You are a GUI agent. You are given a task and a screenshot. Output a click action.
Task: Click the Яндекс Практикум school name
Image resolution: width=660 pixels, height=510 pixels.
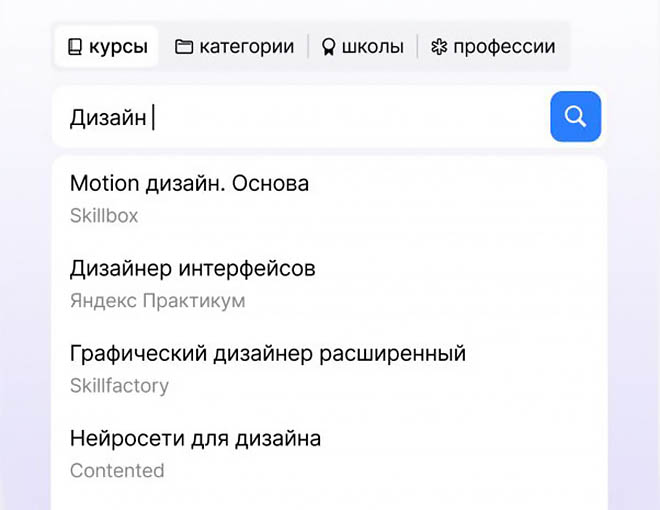pos(157,300)
